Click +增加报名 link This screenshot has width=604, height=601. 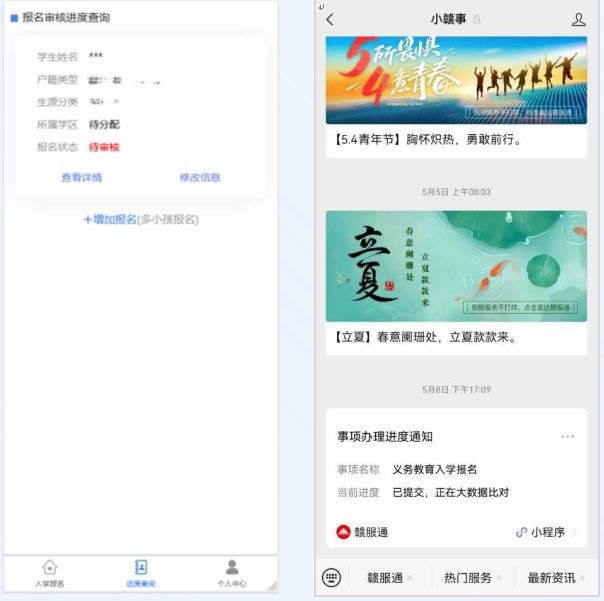click(110, 220)
